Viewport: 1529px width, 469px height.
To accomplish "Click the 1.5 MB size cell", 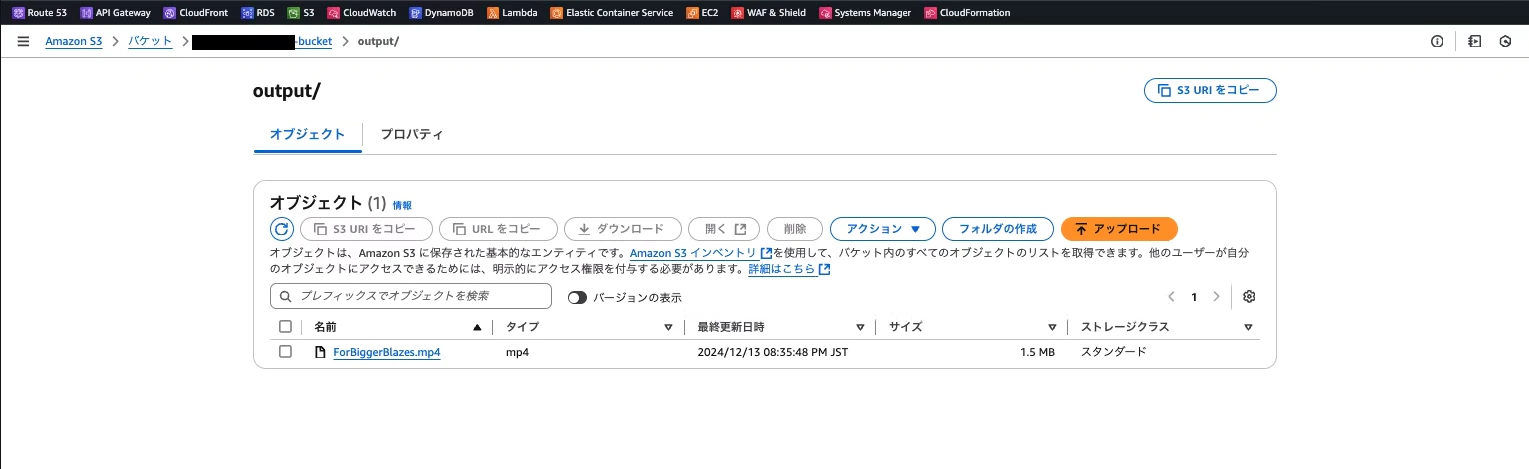I will pos(1037,352).
